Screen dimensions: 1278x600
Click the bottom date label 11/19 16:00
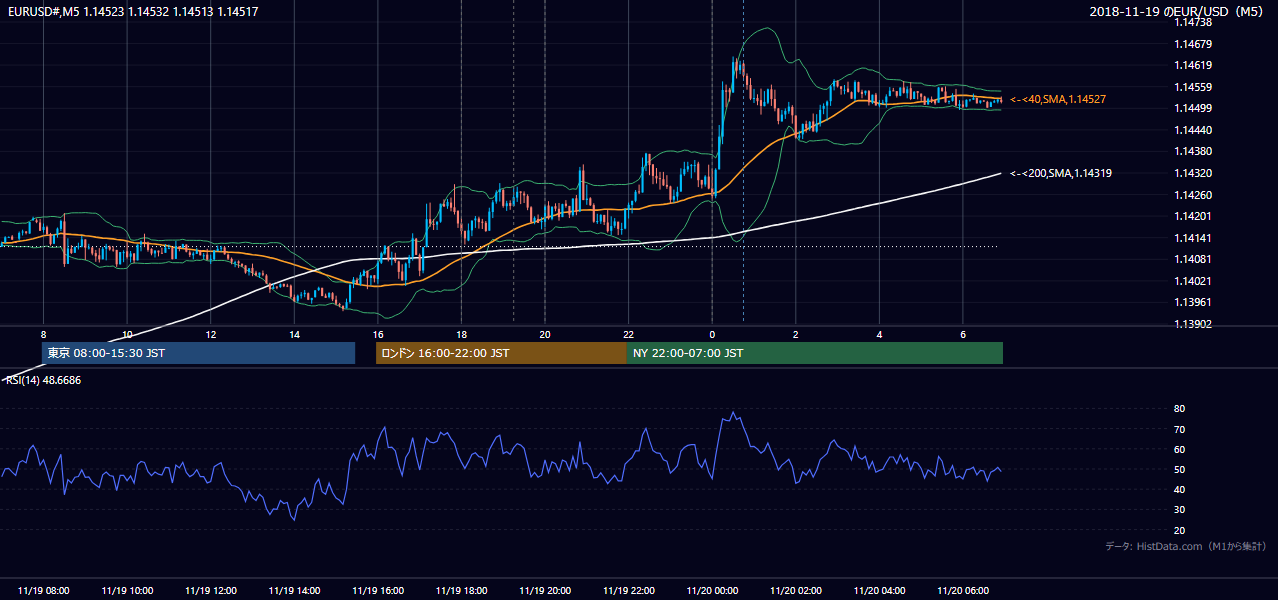point(378,591)
